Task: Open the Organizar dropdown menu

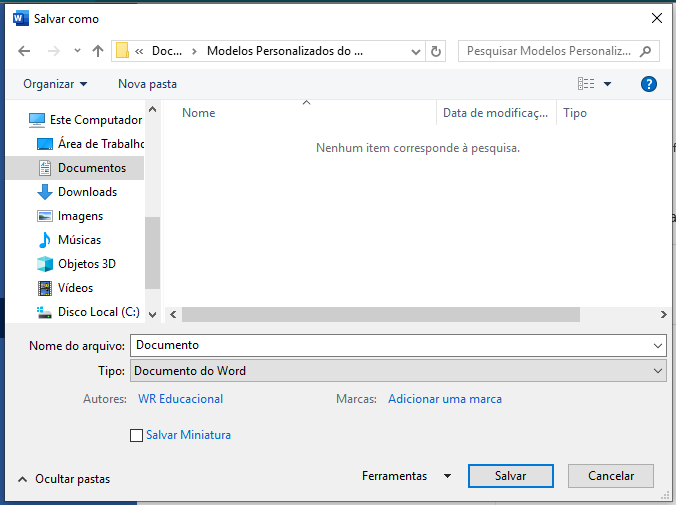Action: click(x=55, y=84)
